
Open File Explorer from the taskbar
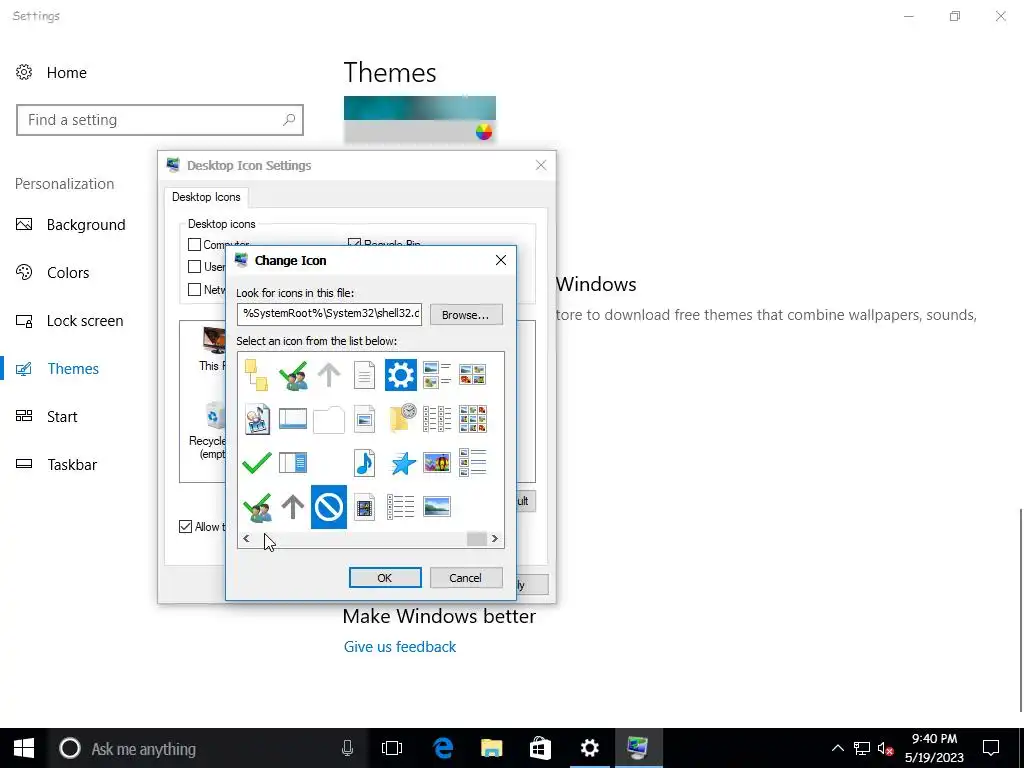pos(491,748)
